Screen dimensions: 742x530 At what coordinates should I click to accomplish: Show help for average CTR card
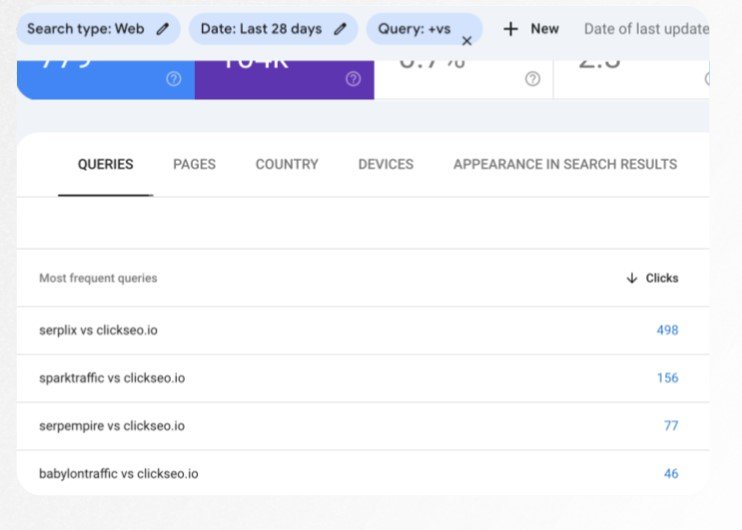(x=533, y=79)
